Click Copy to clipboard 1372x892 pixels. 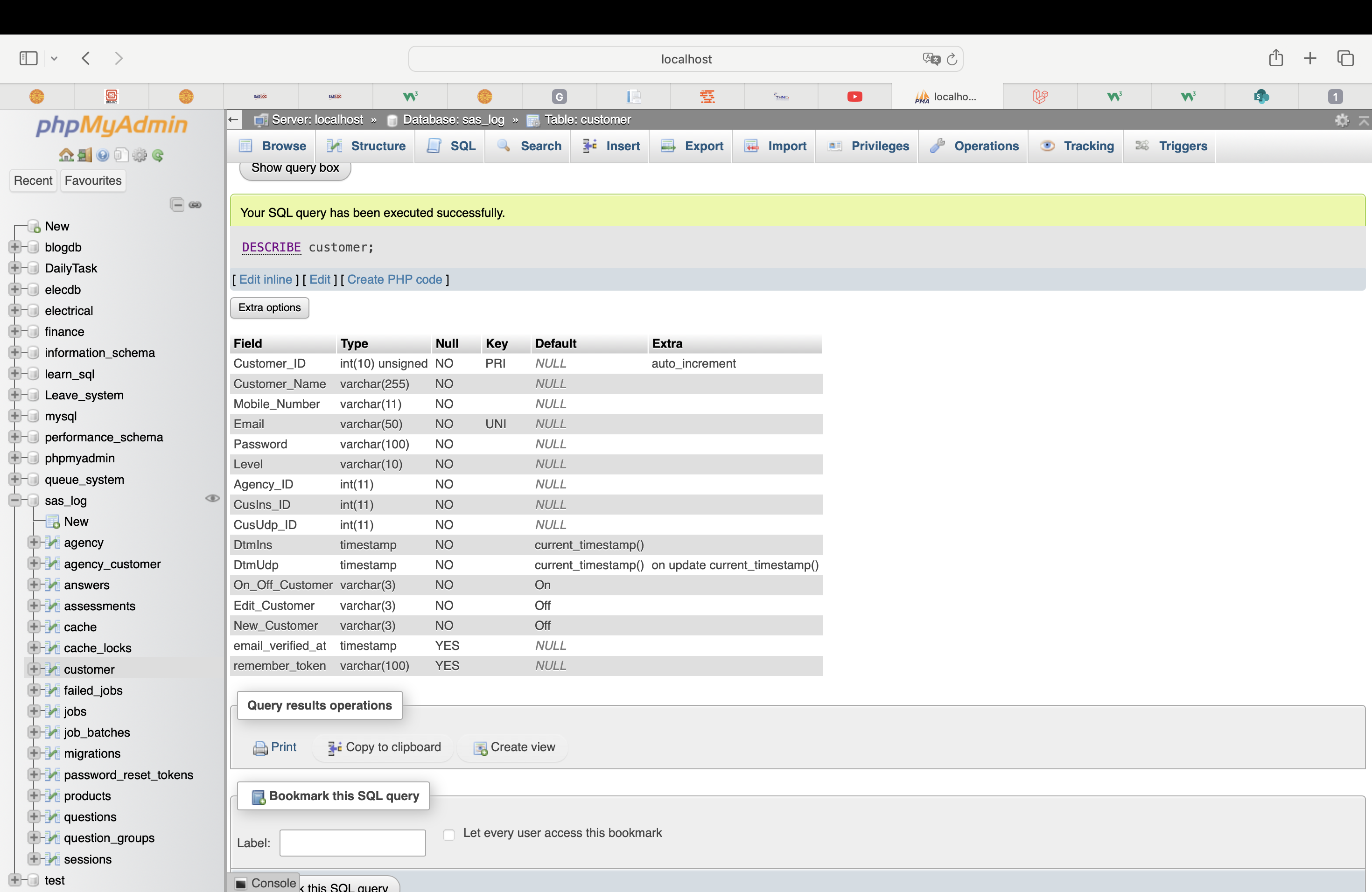[385, 747]
